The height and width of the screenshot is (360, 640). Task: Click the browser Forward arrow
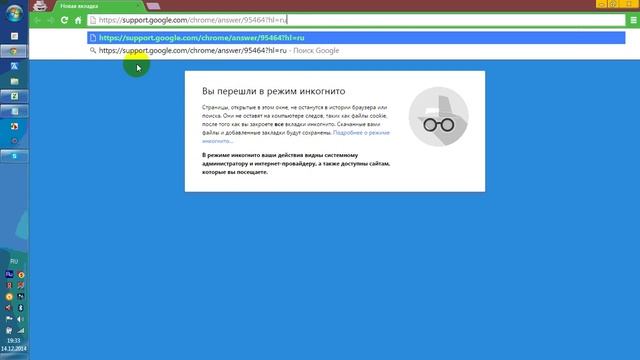pos(51,20)
